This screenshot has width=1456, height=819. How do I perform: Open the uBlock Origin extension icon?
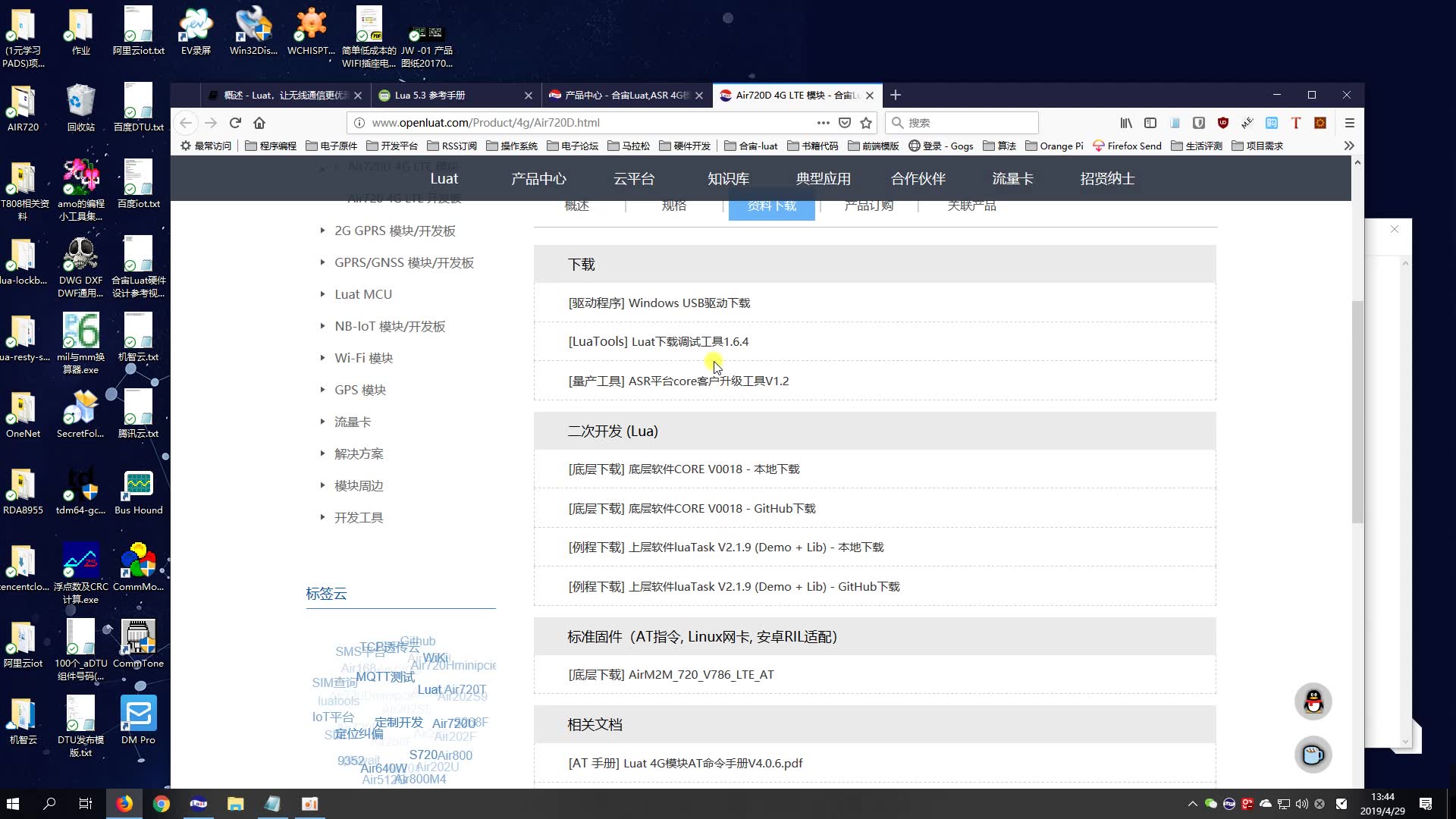pyautogui.click(x=1222, y=123)
